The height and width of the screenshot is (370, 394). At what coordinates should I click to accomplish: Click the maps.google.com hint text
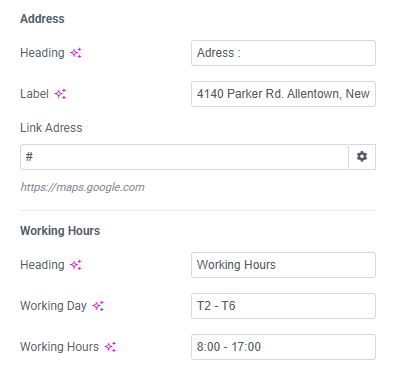82,187
